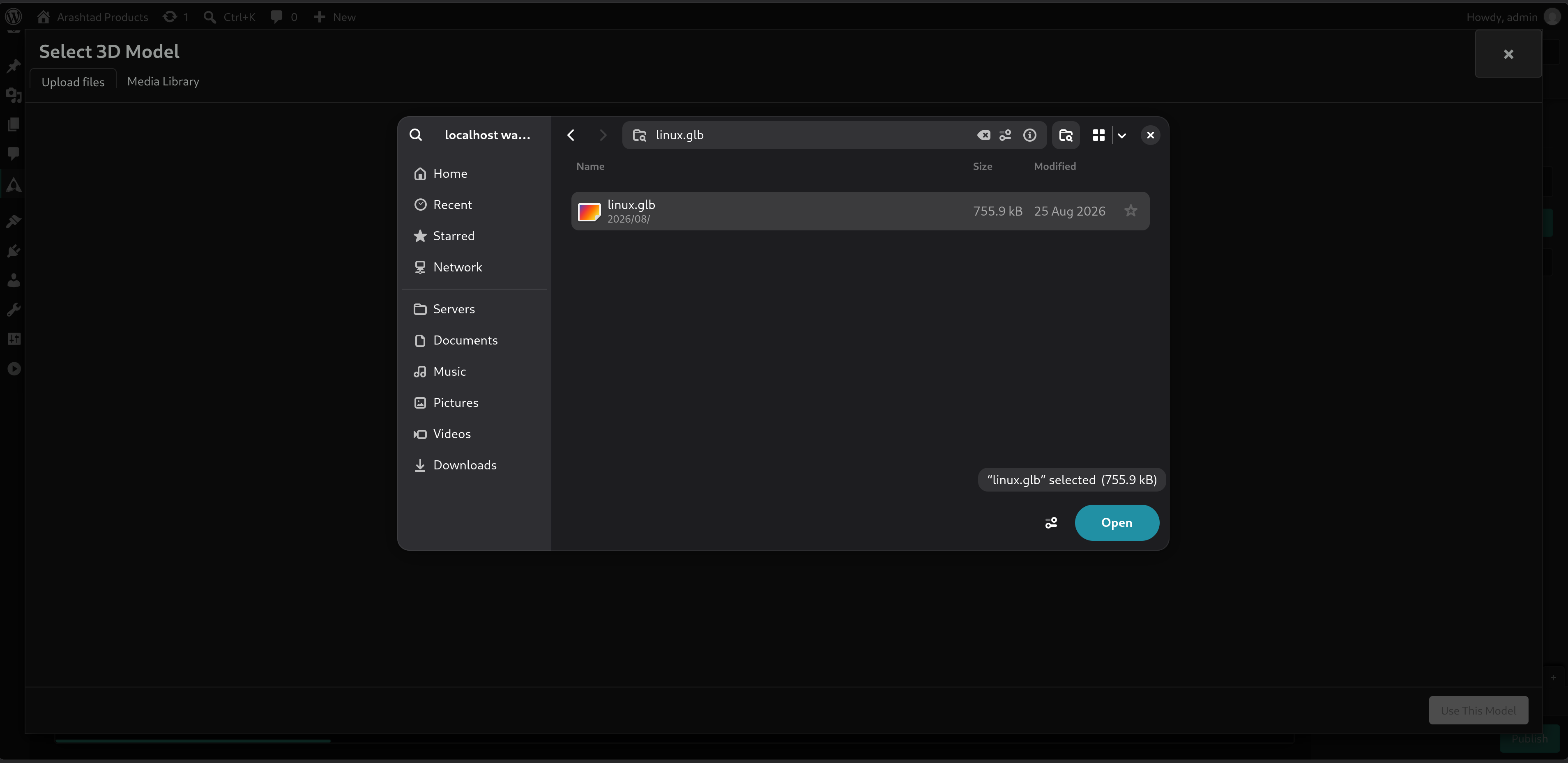1568x763 pixels.
Task: Open Documents folder in sidebar
Action: (x=475, y=340)
